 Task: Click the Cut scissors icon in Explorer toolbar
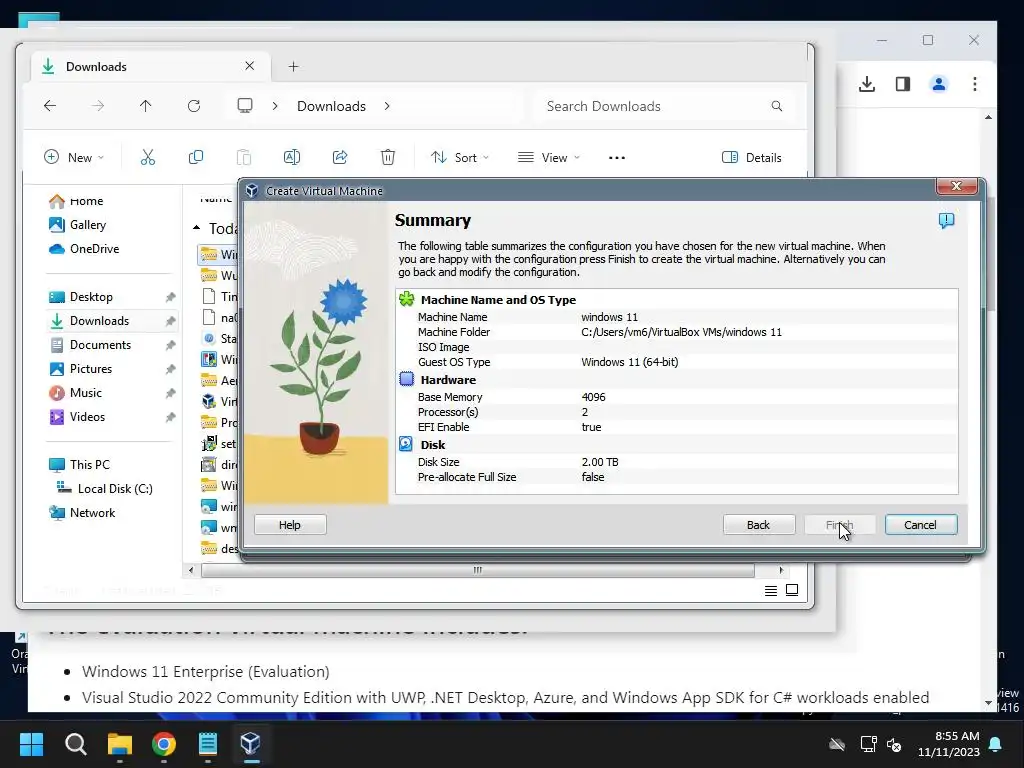tap(148, 157)
